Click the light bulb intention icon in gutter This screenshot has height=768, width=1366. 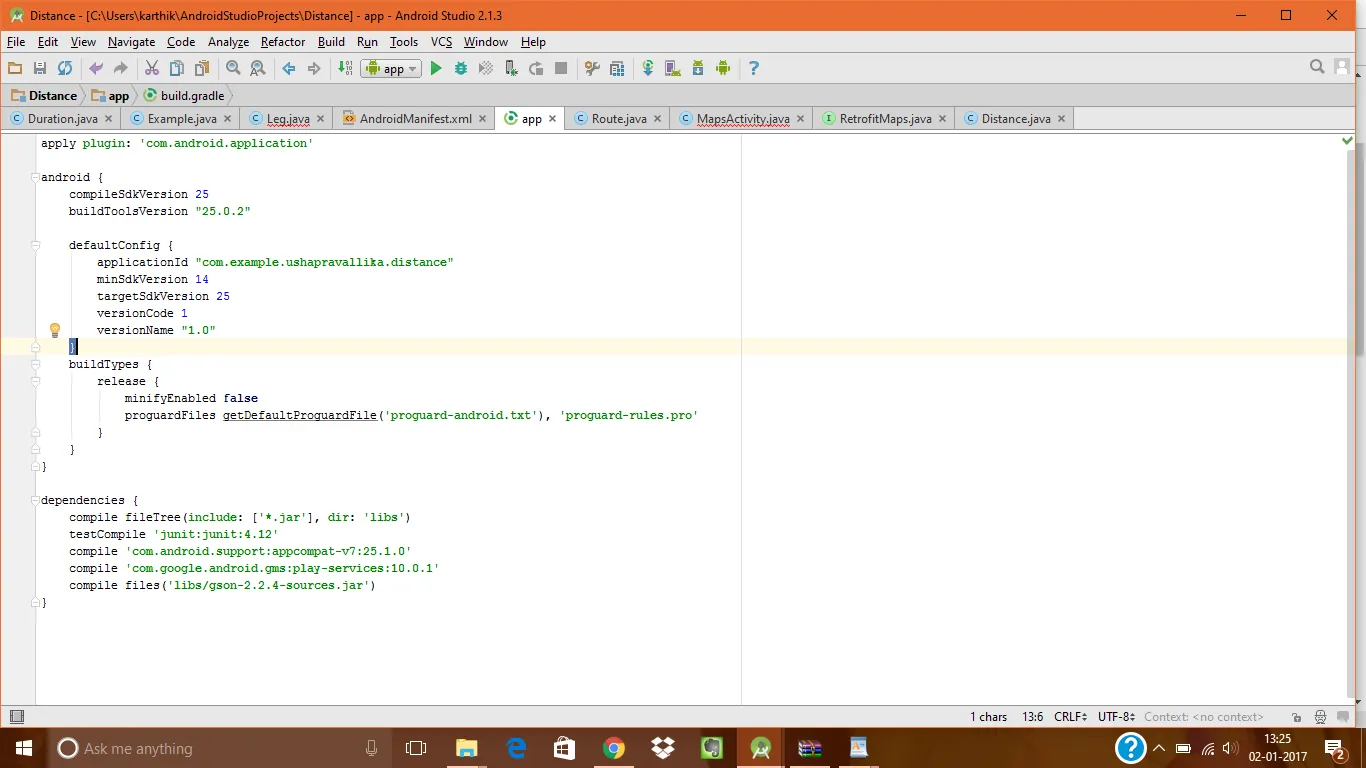coord(55,330)
